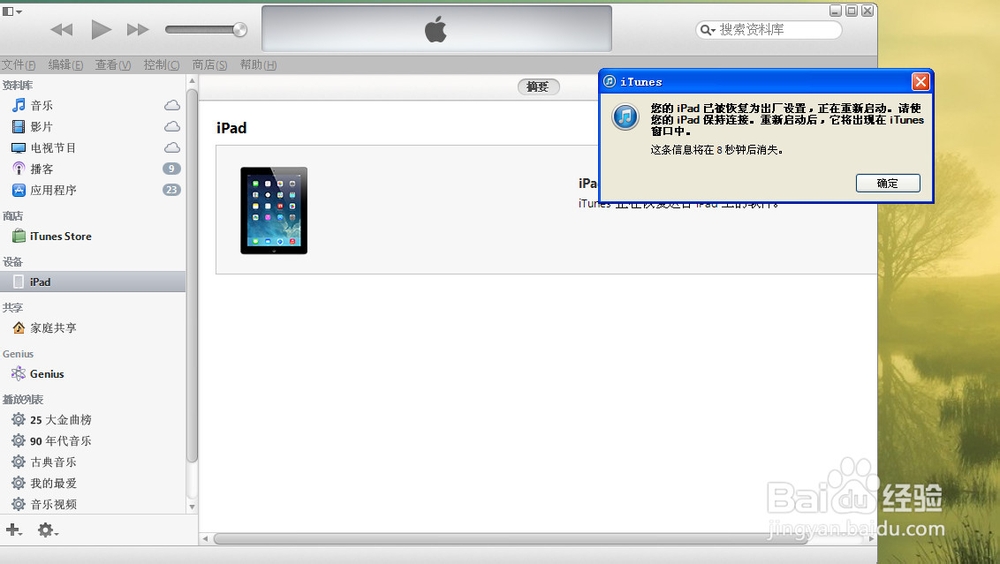
Task: Click the sidebar vertical scrollbar thumb
Action: click(x=192, y=276)
